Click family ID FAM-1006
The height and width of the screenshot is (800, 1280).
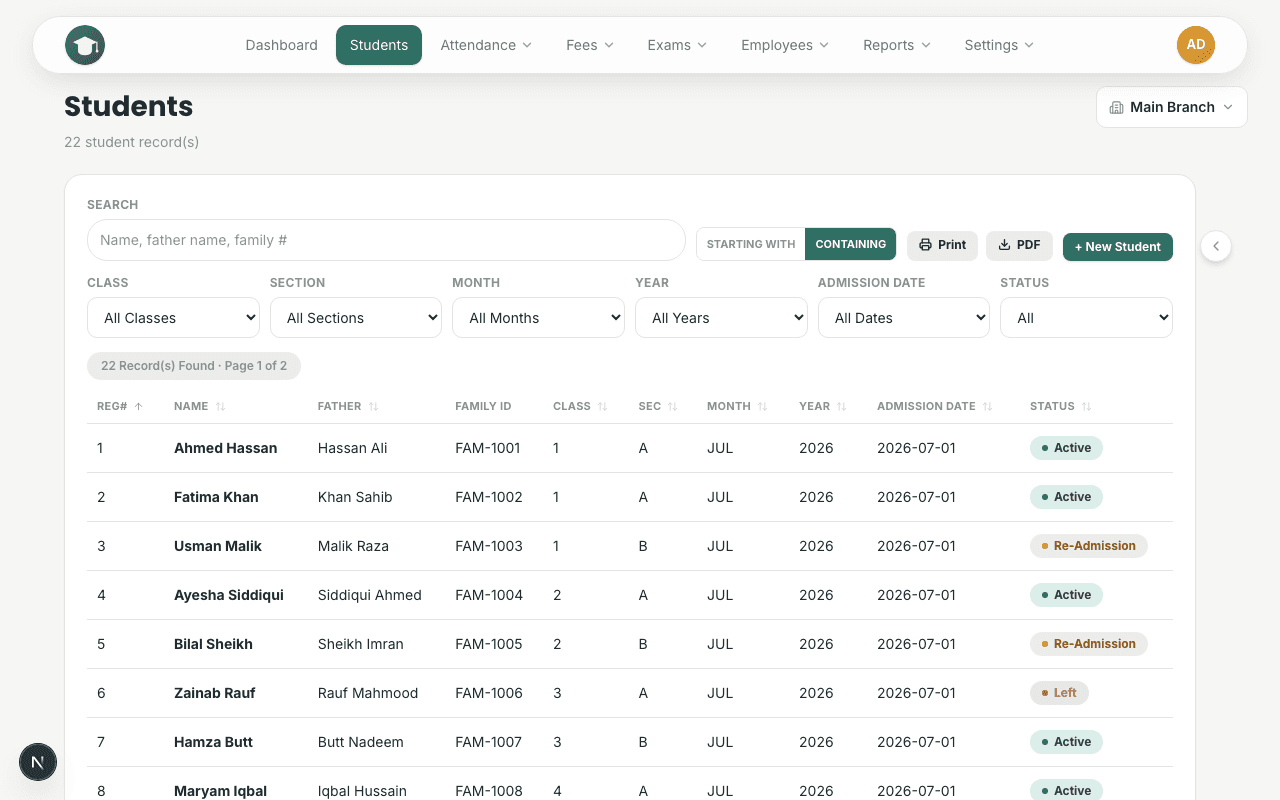pyautogui.click(x=489, y=693)
